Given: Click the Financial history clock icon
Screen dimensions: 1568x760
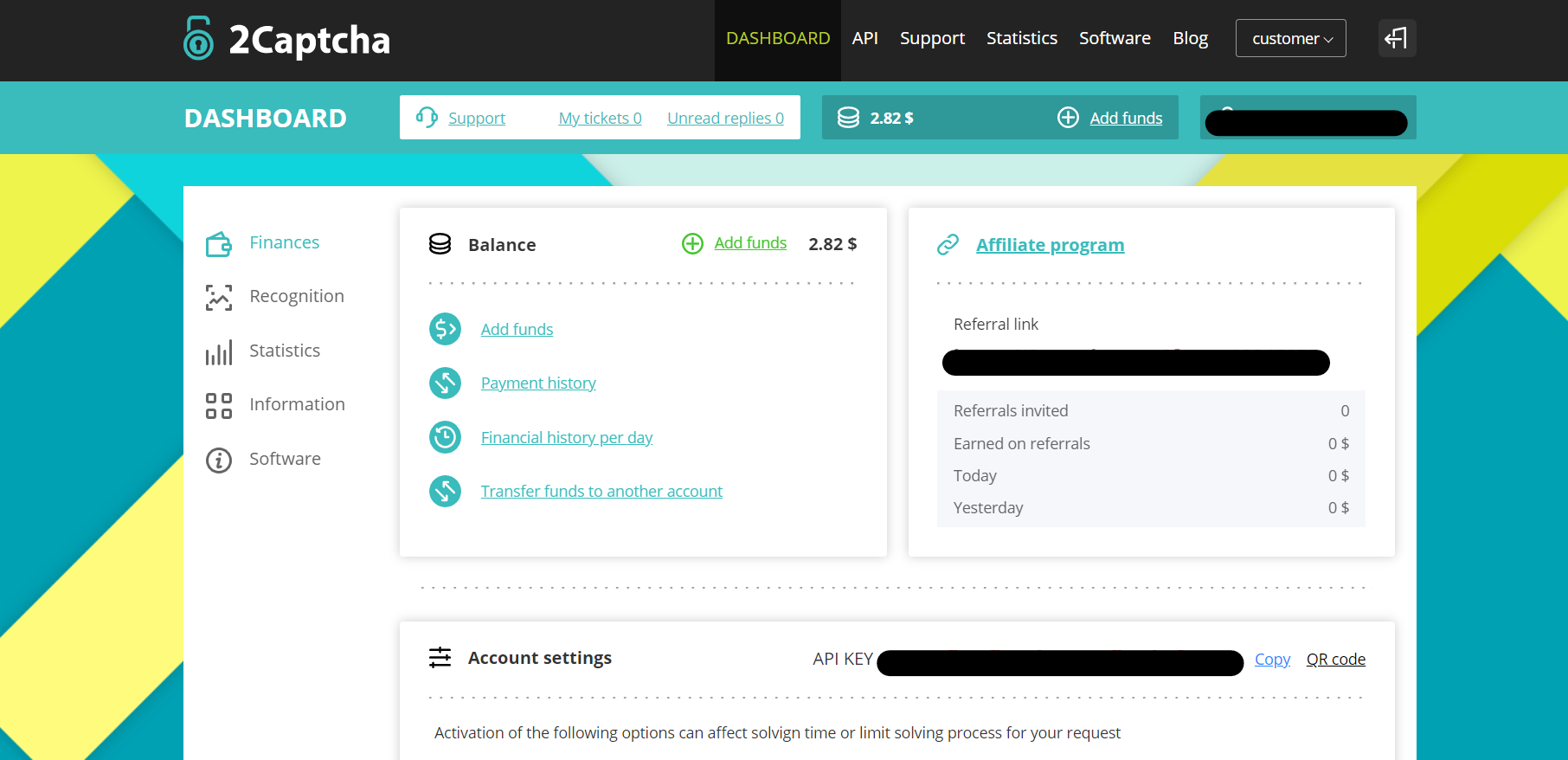Looking at the screenshot, I should (x=445, y=437).
